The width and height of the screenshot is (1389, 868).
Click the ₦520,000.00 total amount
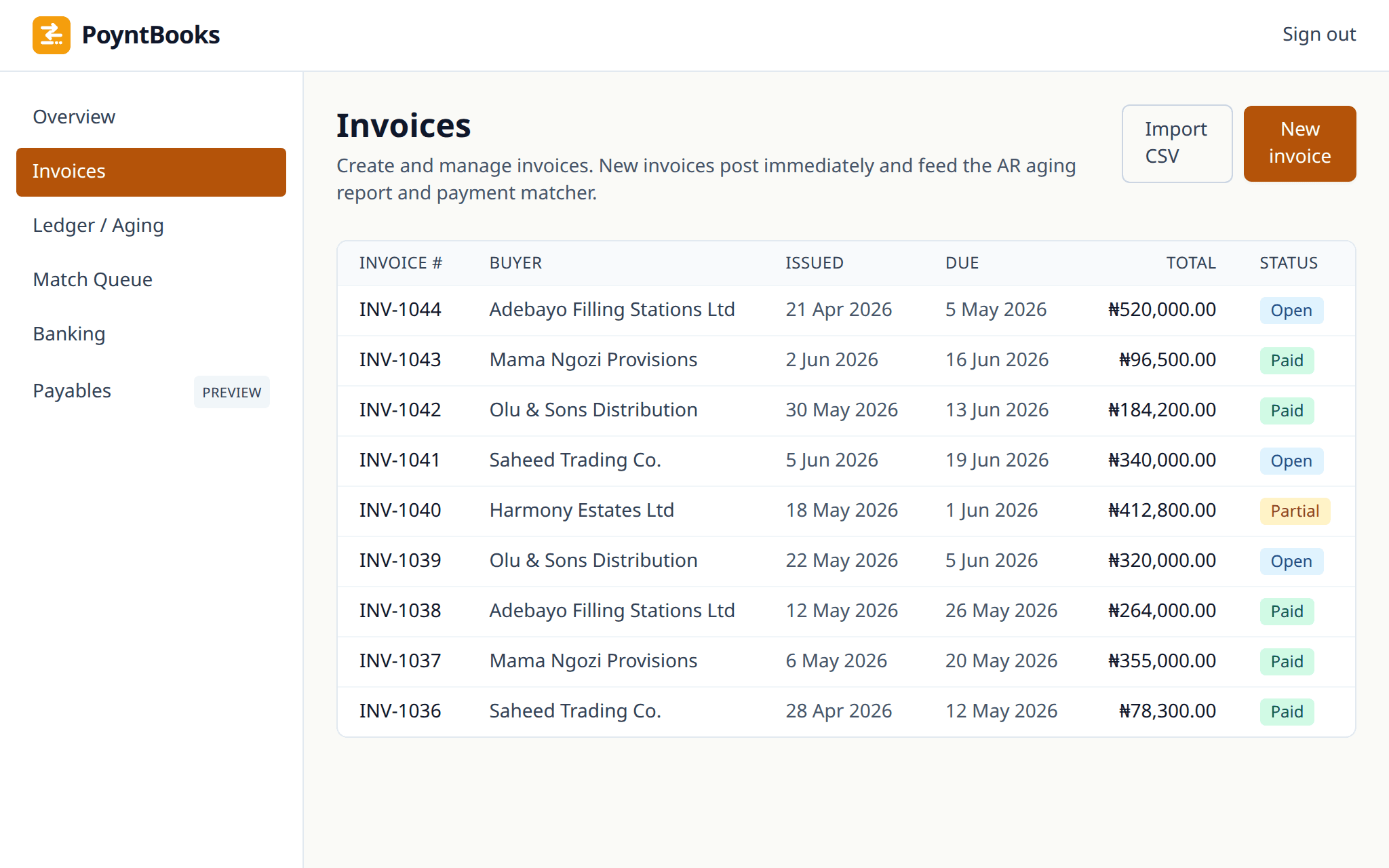click(x=1162, y=310)
